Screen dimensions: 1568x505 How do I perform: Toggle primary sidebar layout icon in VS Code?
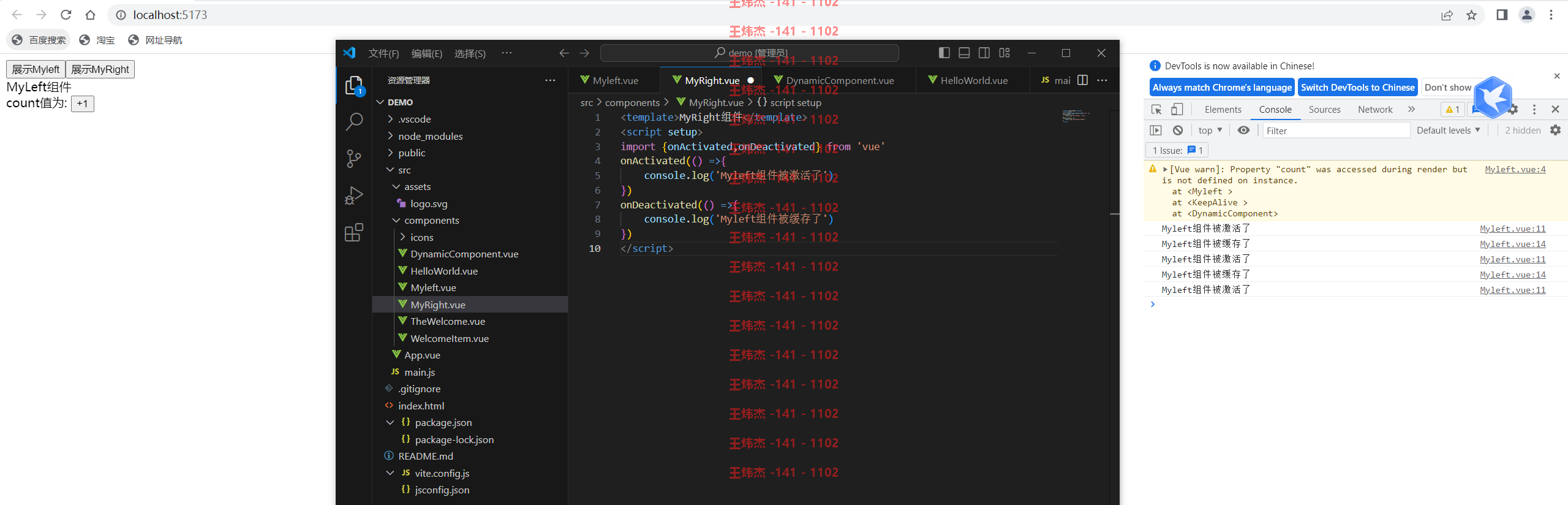click(x=944, y=53)
